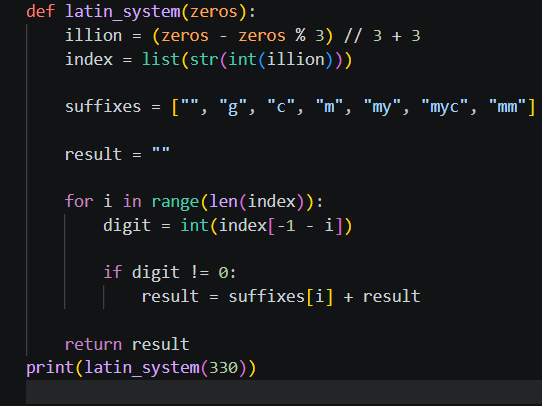Click suffixes[i] in the result concatenation line
The height and width of the screenshot is (406, 542).
pyautogui.click(x=280, y=296)
